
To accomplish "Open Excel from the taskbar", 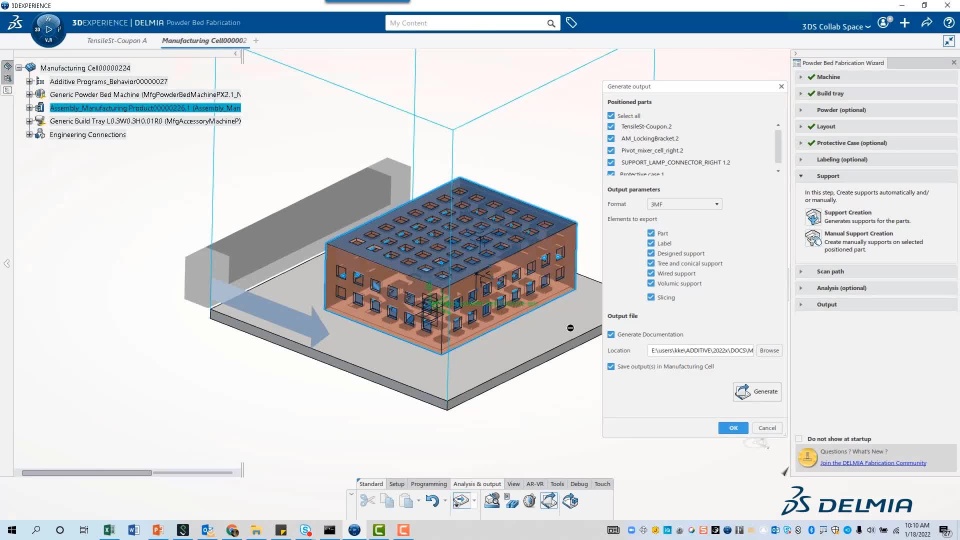I will click(x=109, y=530).
